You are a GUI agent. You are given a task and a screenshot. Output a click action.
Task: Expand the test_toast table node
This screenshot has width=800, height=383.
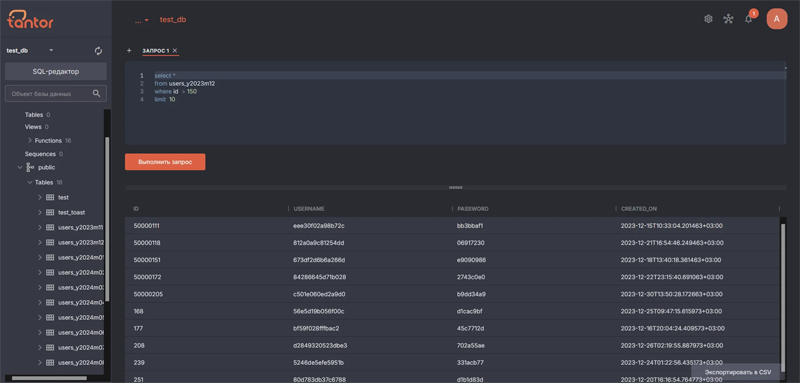[x=40, y=212]
